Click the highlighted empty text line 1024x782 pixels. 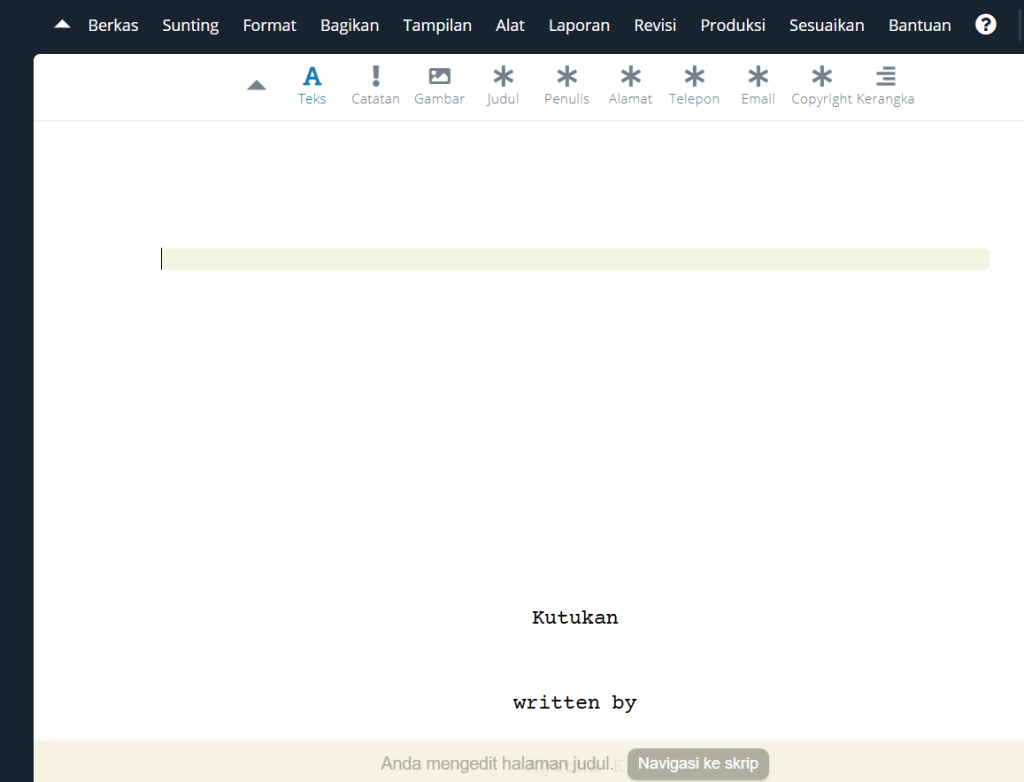(575, 259)
